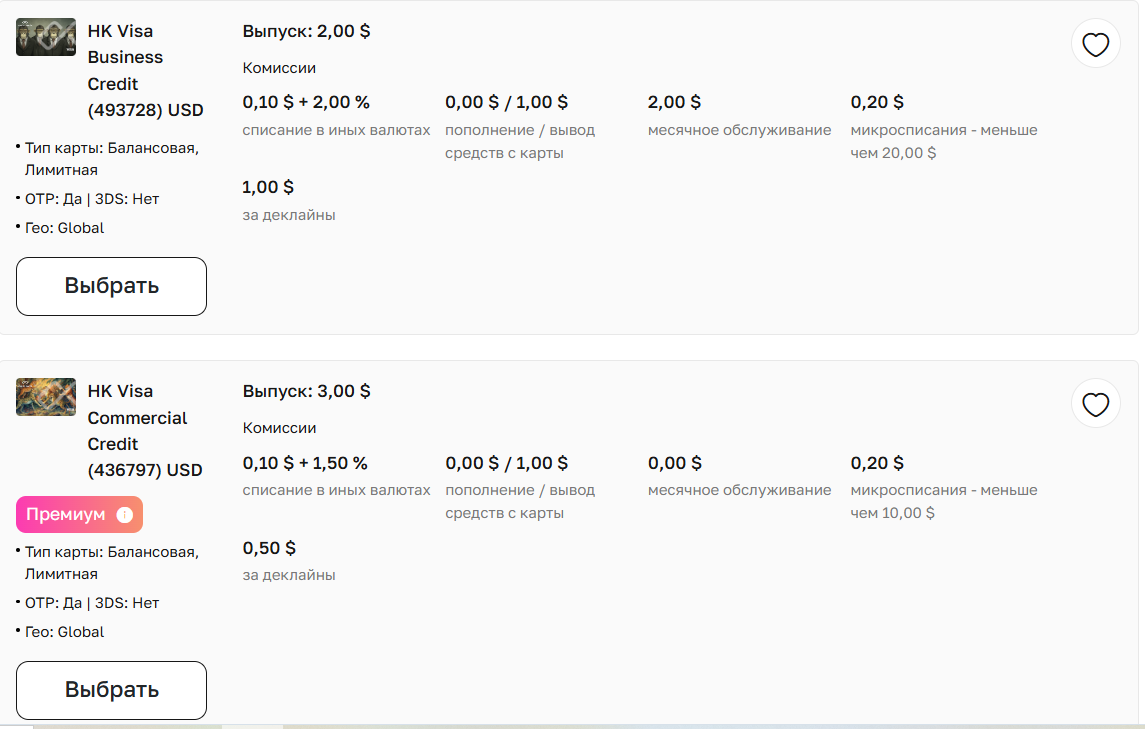The width and height of the screenshot is (1145, 729).
Task: Favorite the HK Visa Business Credit card
Action: click(x=1095, y=44)
